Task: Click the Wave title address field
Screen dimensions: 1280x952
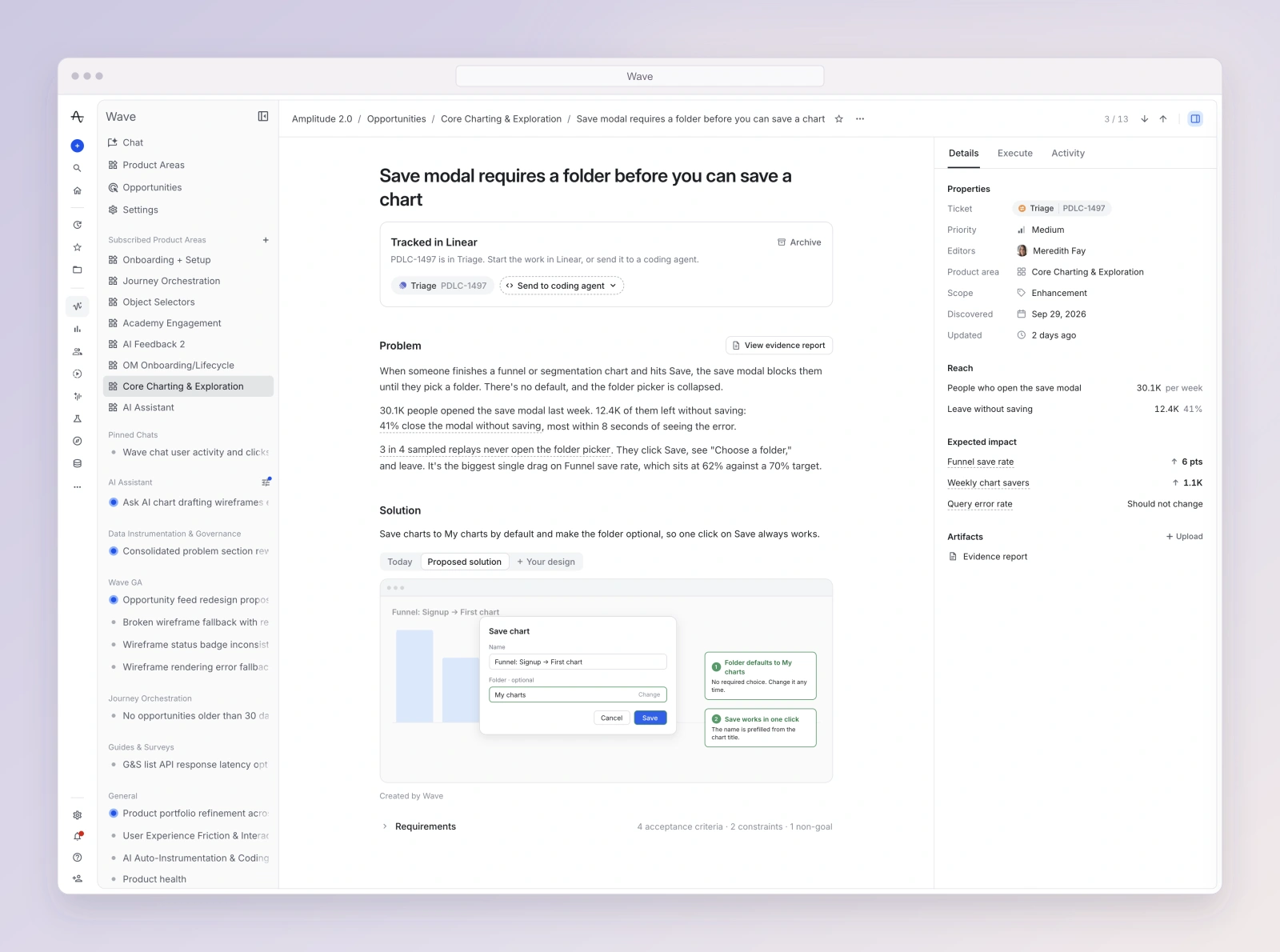Action: click(639, 77)
